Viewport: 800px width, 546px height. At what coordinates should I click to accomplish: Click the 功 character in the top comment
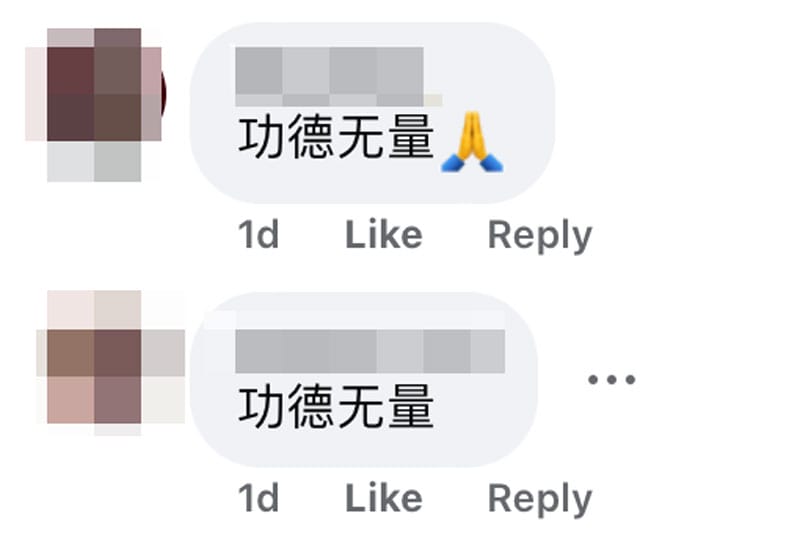[x=261, y=137]
